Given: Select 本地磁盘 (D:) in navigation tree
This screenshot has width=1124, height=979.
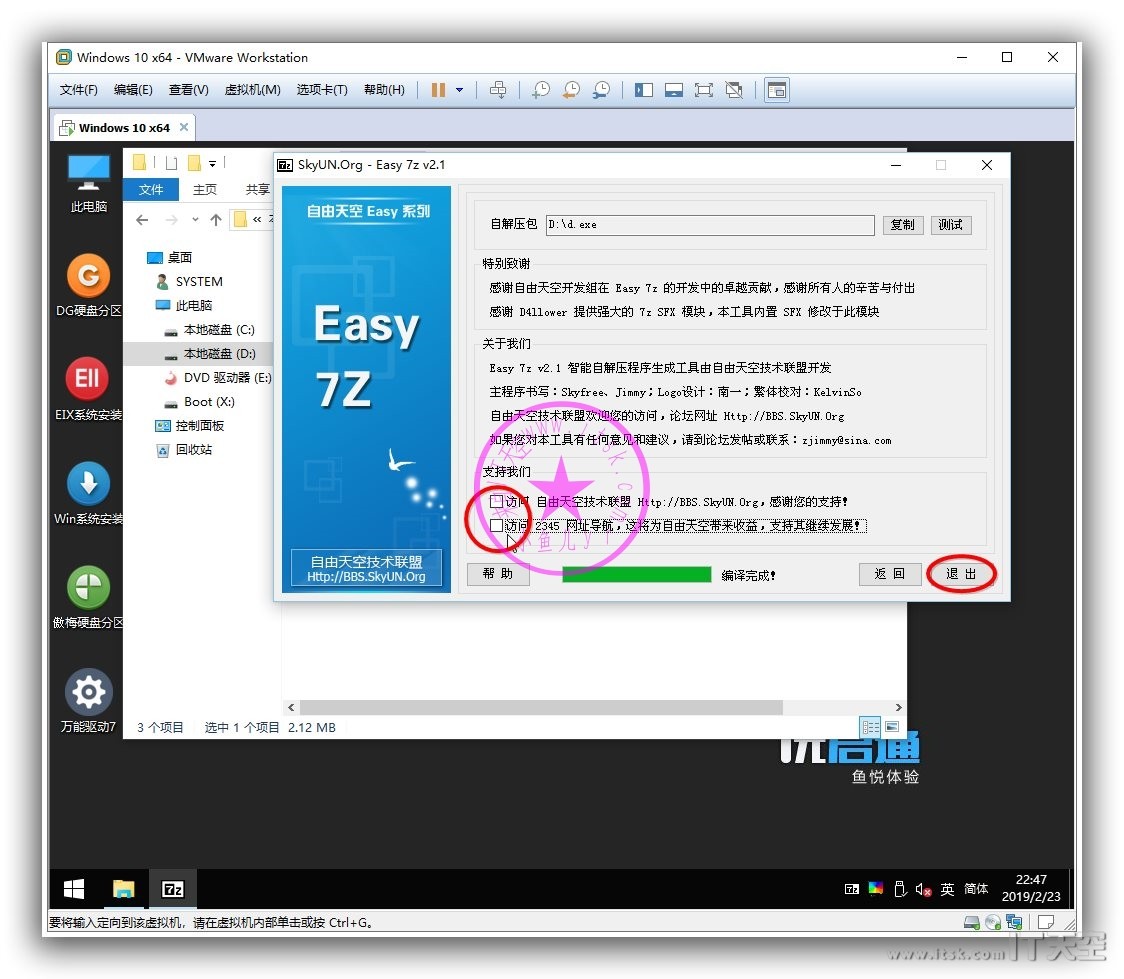Looking at the screenshot, I should coord(209,354).
